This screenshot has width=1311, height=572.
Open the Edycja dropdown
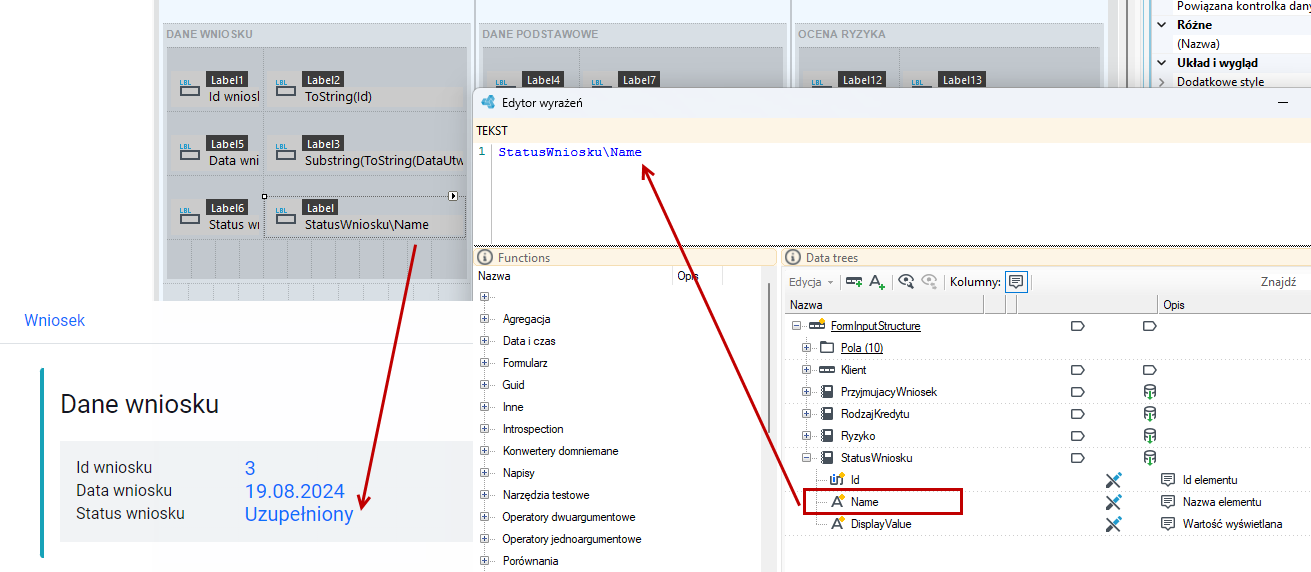[x=810, y=282]
